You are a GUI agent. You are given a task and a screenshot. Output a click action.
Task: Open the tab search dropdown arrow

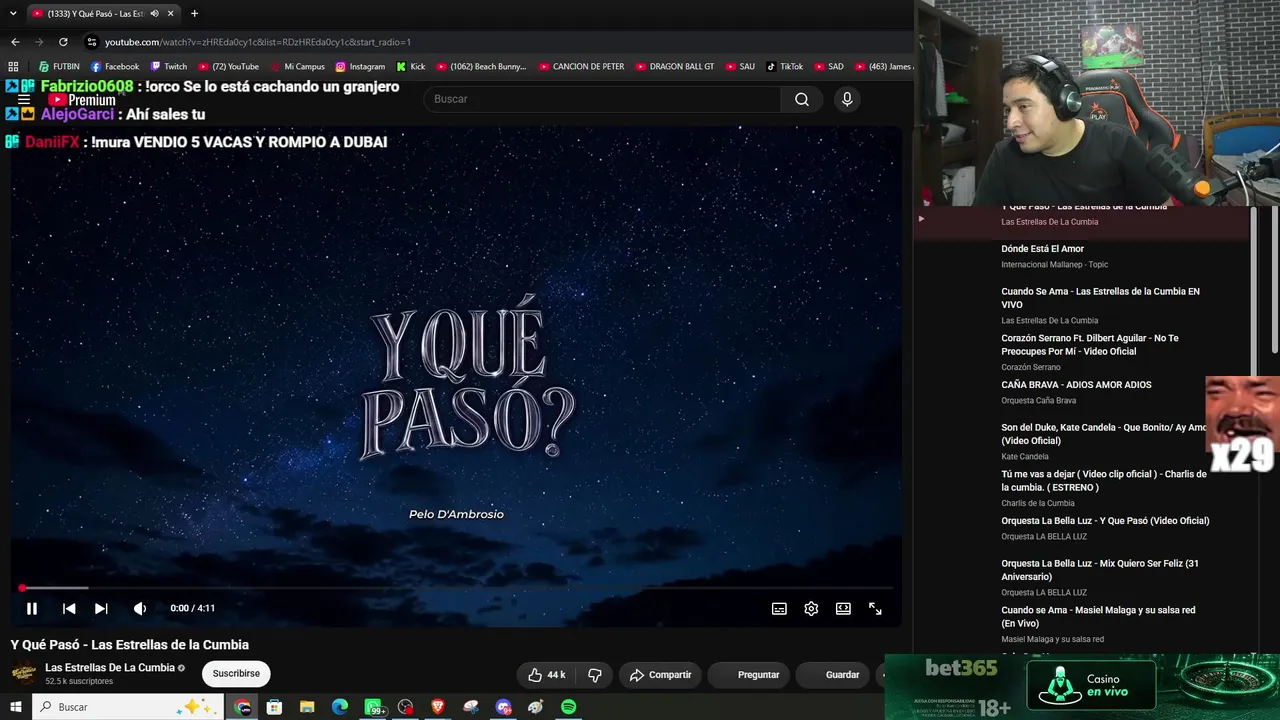point(13,13)
